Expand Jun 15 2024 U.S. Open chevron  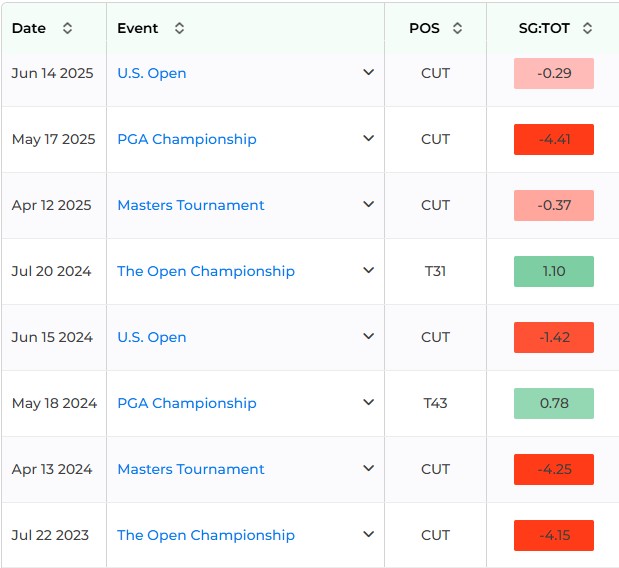pos(368,336)
